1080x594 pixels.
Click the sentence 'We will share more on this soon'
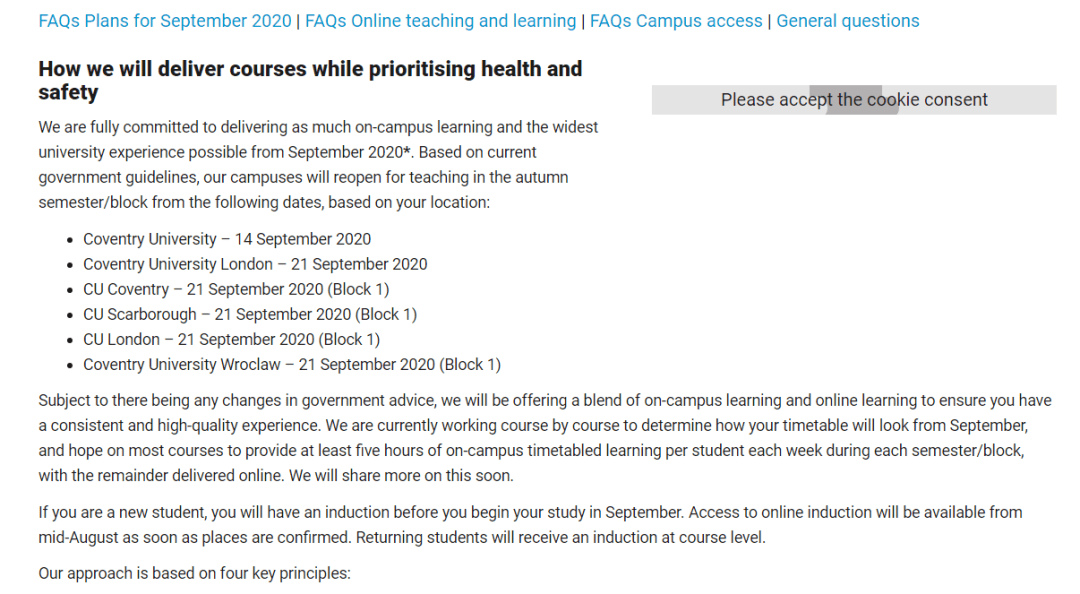pyautogui.click(x=402, y=475)
